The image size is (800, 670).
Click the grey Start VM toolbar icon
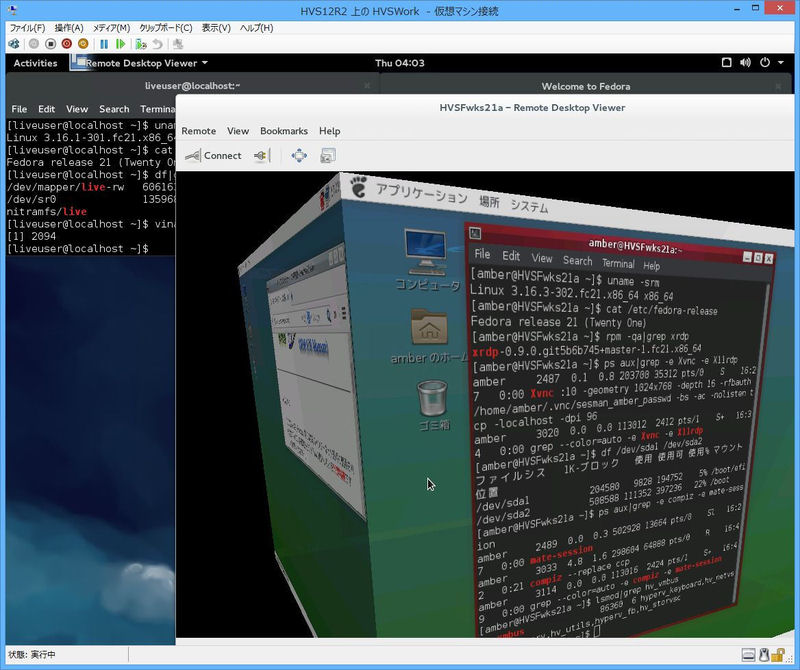tap(34, 44)
